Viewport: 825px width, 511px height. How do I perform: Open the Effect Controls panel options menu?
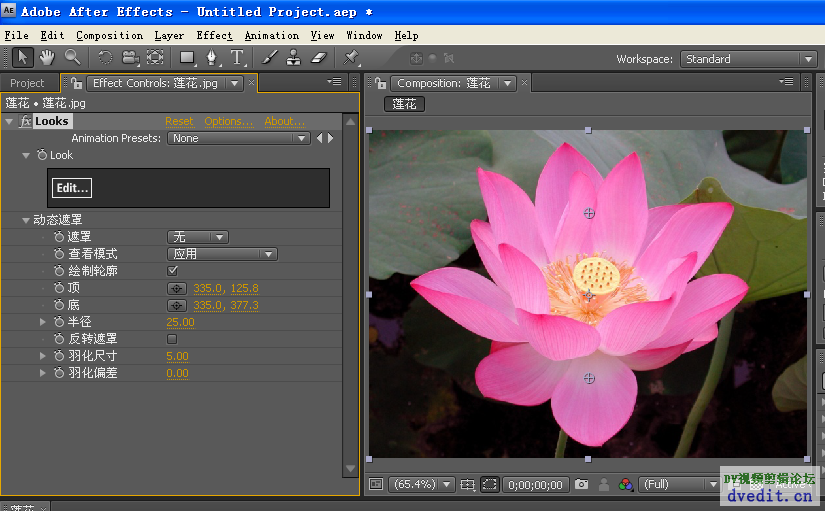pyautogui.click(x=335, y=82)
